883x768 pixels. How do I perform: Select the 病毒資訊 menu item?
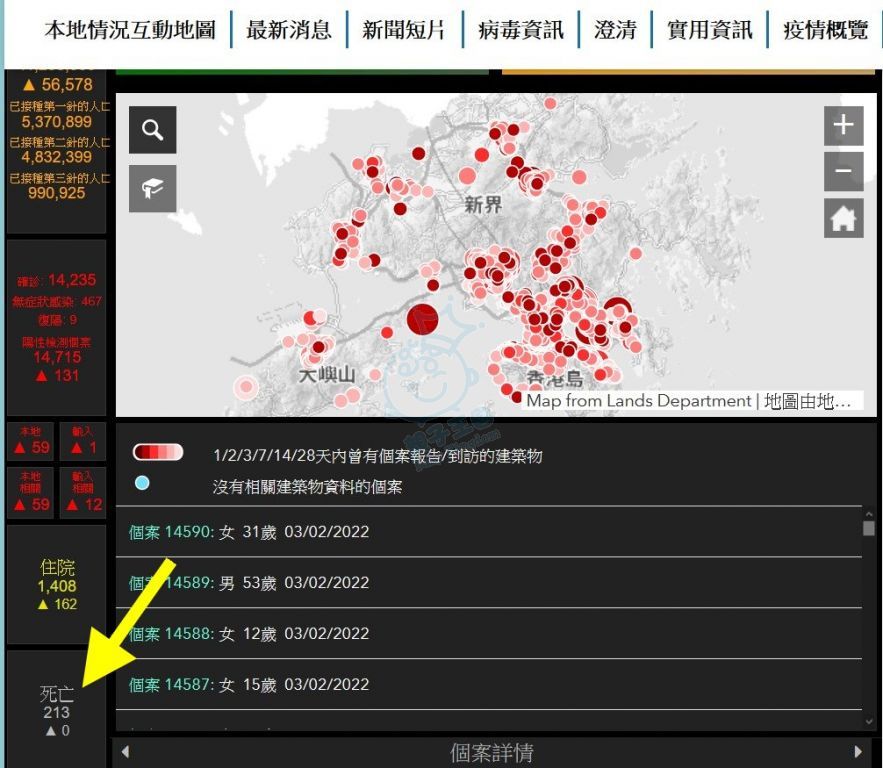pos(521,30)
